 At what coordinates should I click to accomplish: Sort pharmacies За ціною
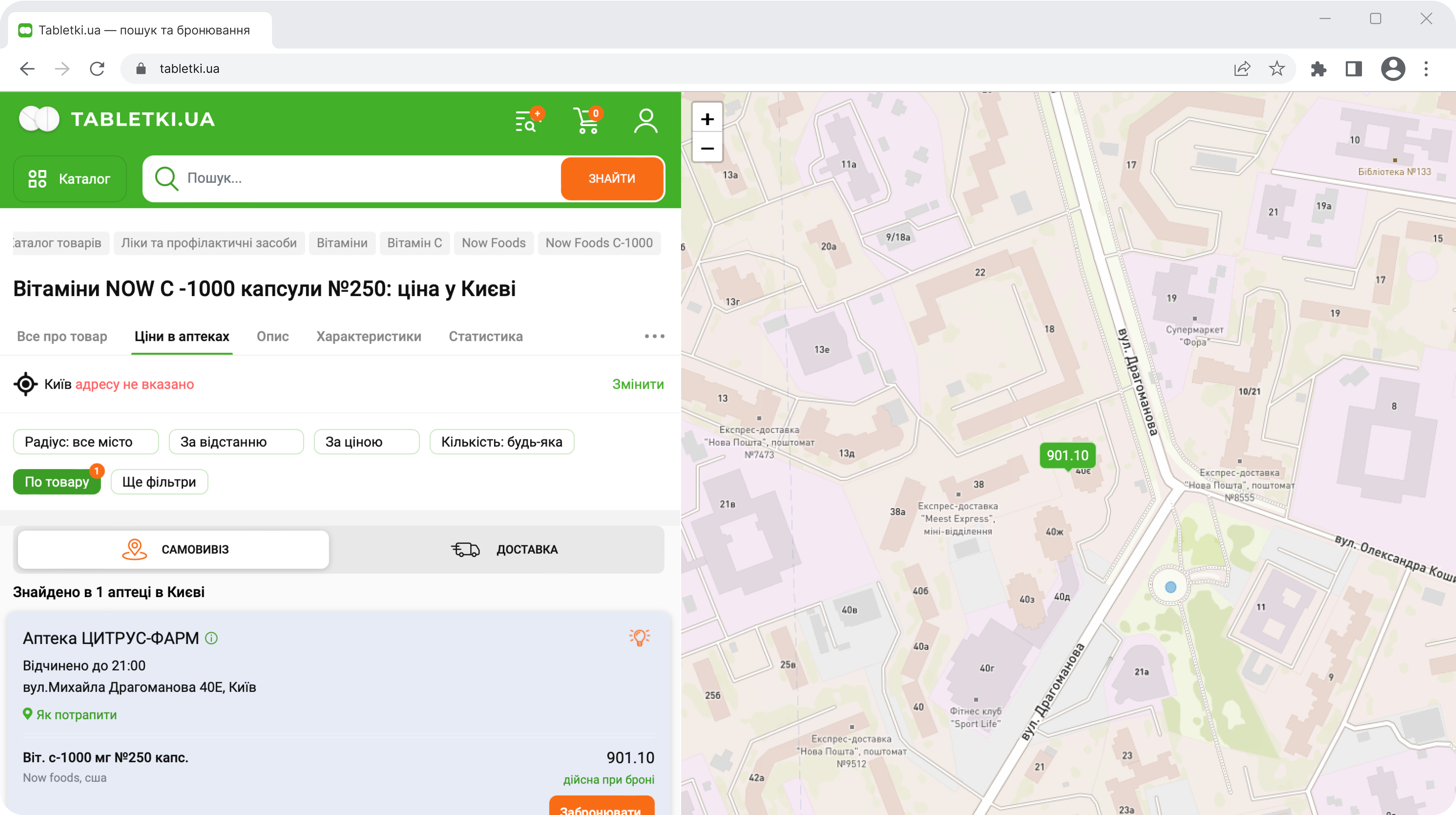pos(366,442)
